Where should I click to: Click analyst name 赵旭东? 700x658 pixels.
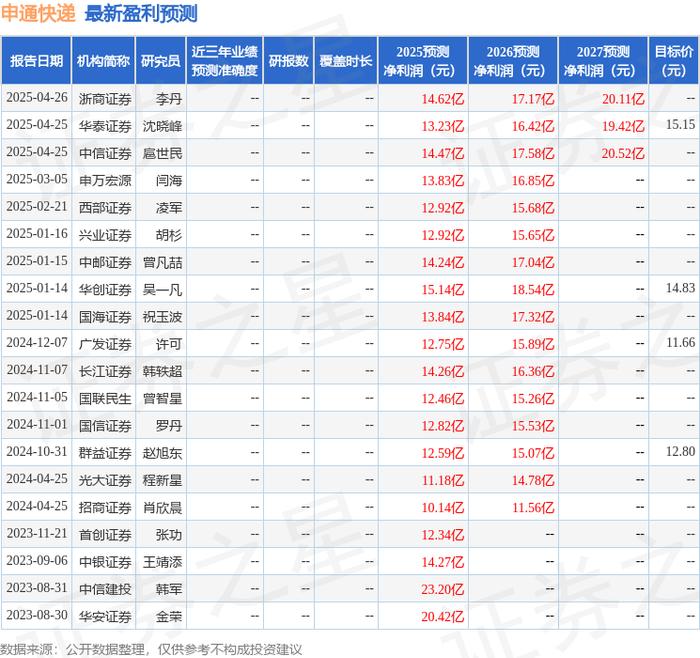tap(162, 453)
